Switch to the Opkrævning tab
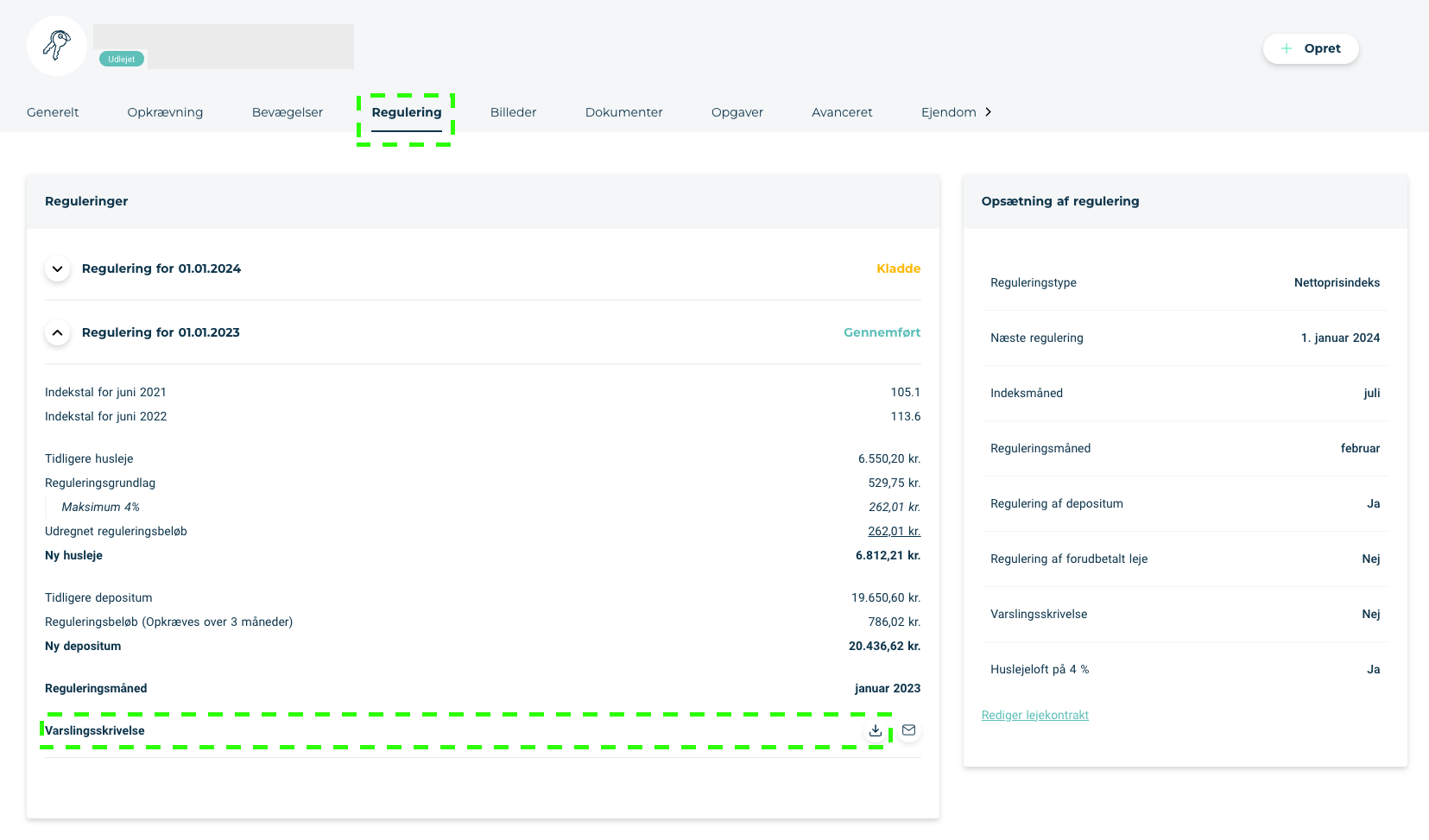Screen dimensions: 1429x840 (165, 112)
